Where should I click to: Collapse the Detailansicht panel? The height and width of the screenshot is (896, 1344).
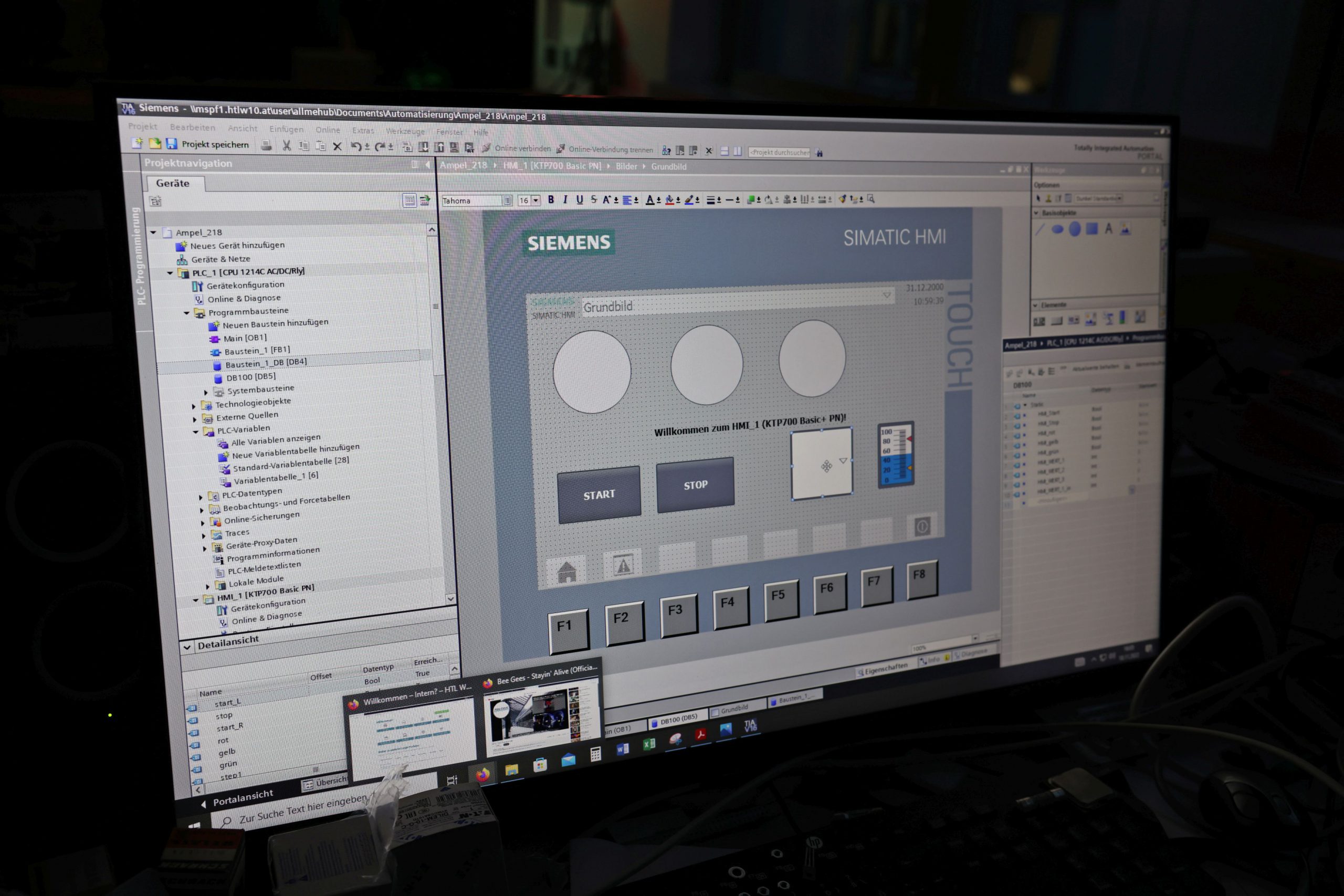click(187, 647)
